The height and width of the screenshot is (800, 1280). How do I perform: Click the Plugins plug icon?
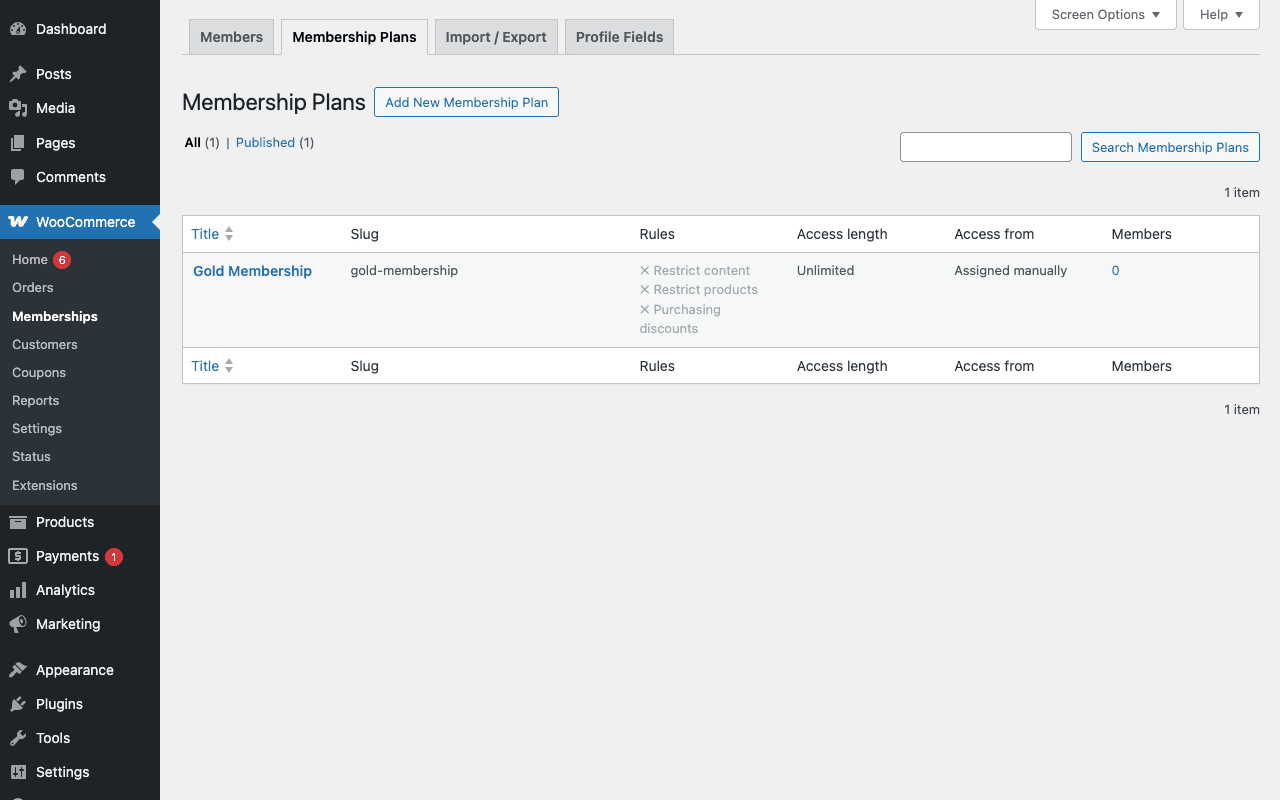point(18,704)
